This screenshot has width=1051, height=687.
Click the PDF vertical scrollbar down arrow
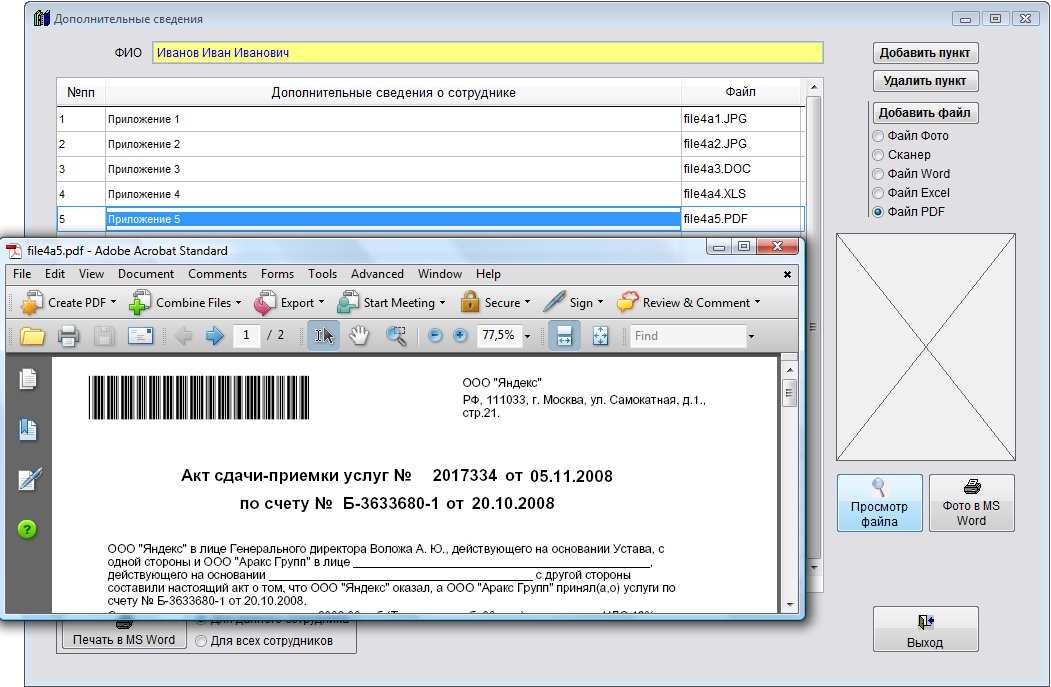[x=789, y=605]
